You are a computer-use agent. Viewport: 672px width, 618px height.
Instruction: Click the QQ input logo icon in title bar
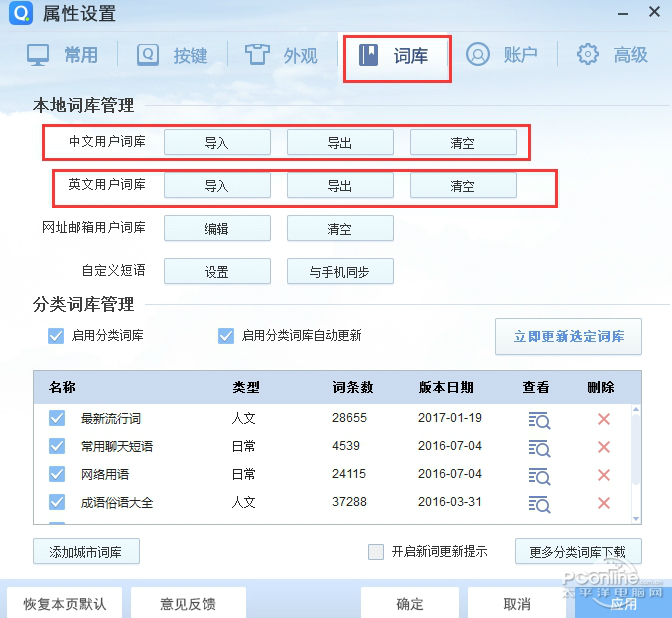21,13
